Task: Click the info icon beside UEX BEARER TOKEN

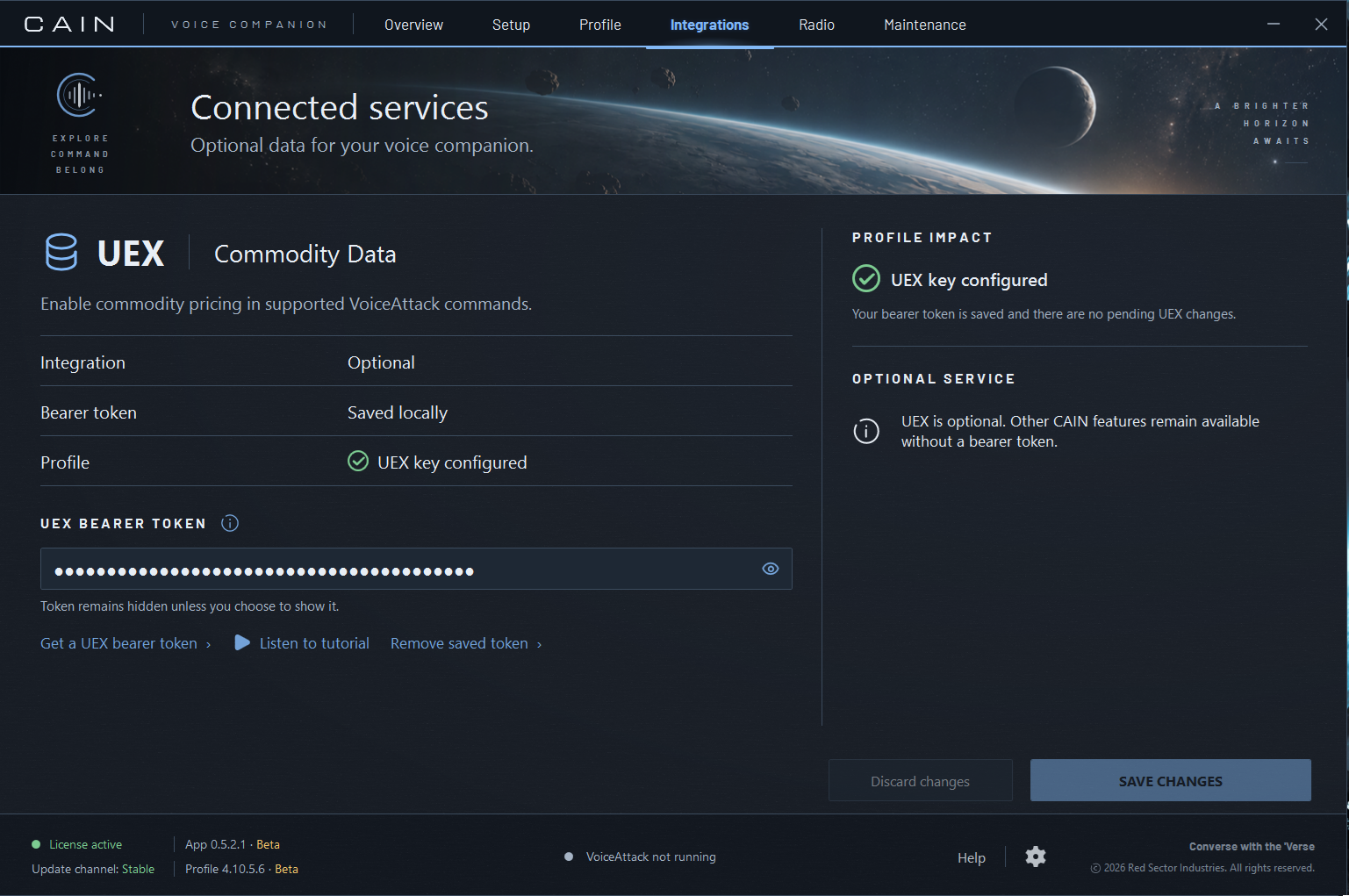Action: pyautogui.click(x=230, y=523)
